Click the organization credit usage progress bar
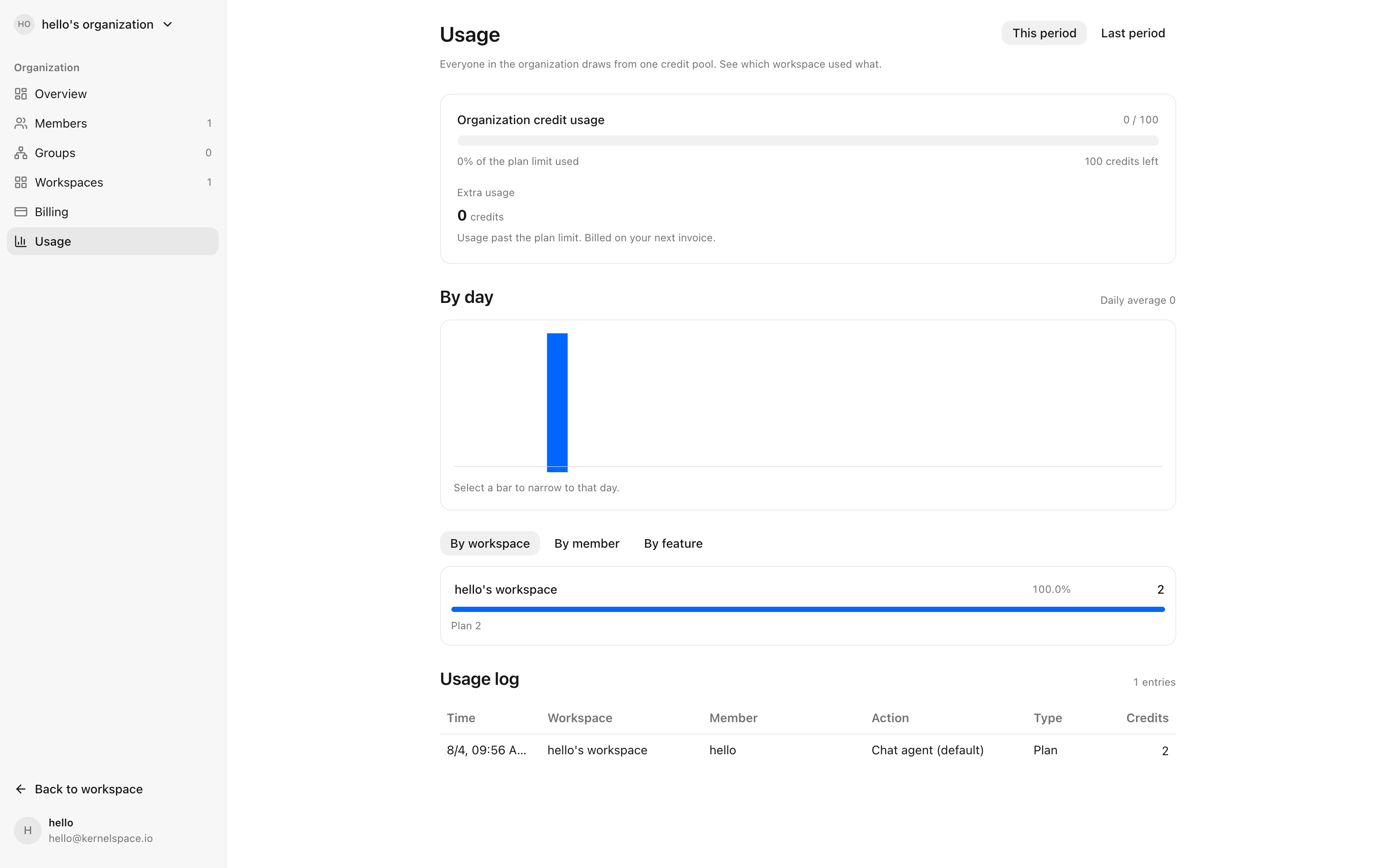Viewport: 1389px width, 868px height. tap(807, 141)
